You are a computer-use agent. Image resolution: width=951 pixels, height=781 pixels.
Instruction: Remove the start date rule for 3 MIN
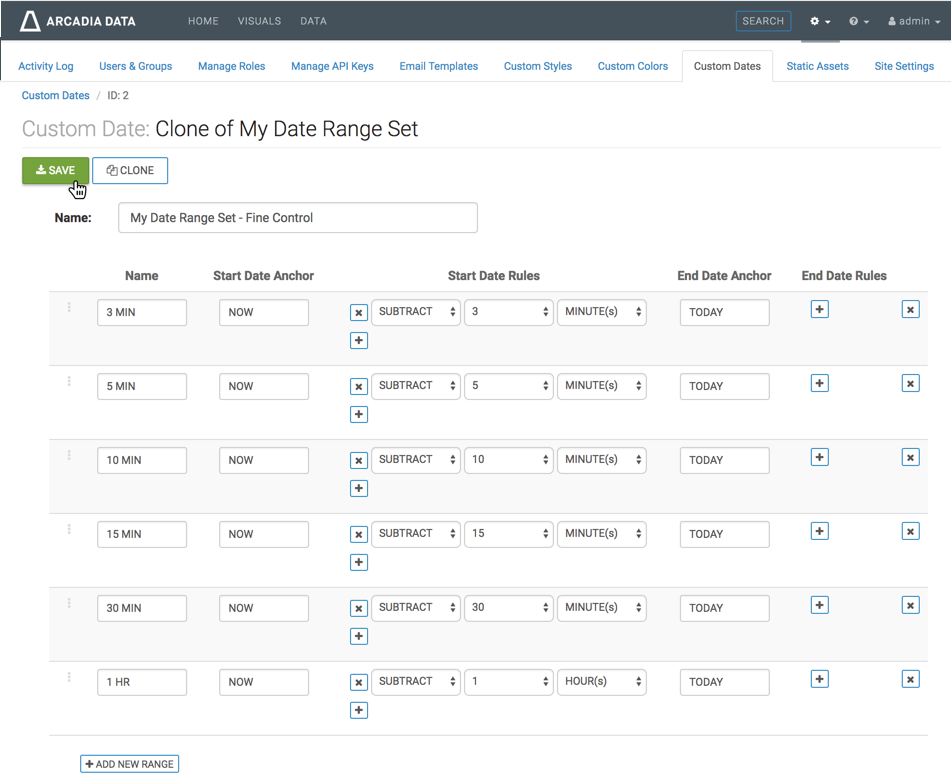point(358,313)
